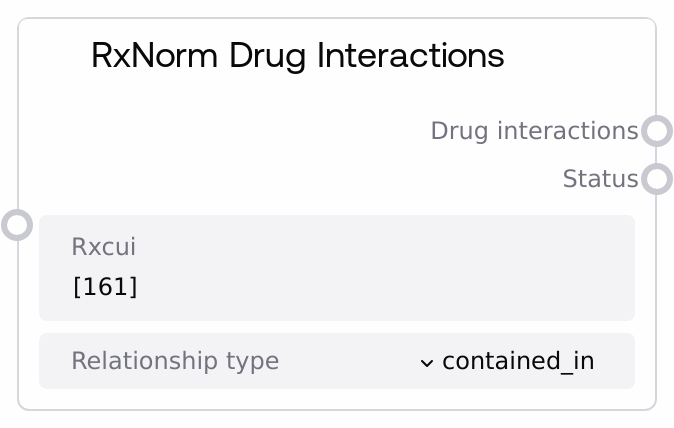
Task: Click the word RxNorm in the node title
Action: [x=155, y=56]
